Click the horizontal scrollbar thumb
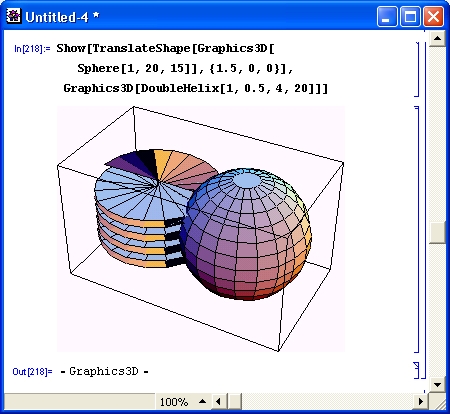 pyautogui.click(x=235, y=401)
